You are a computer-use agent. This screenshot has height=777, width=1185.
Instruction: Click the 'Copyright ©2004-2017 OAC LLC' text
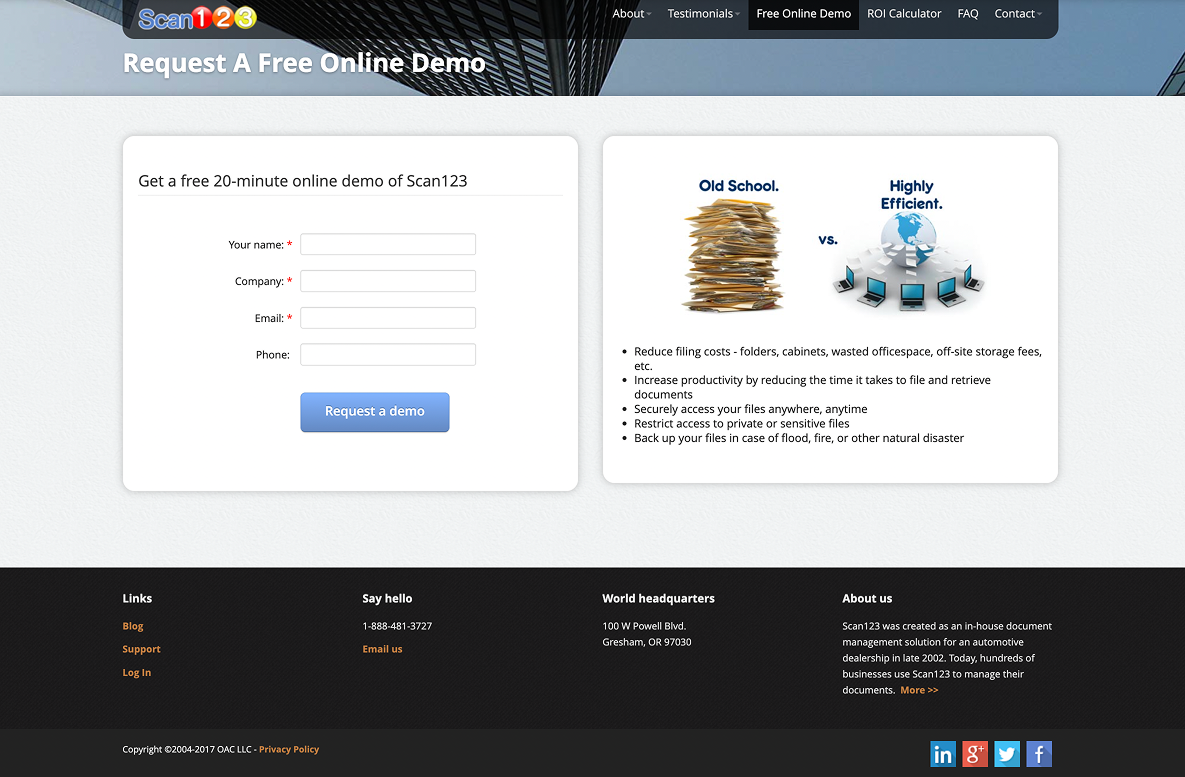tap(187, 749)
